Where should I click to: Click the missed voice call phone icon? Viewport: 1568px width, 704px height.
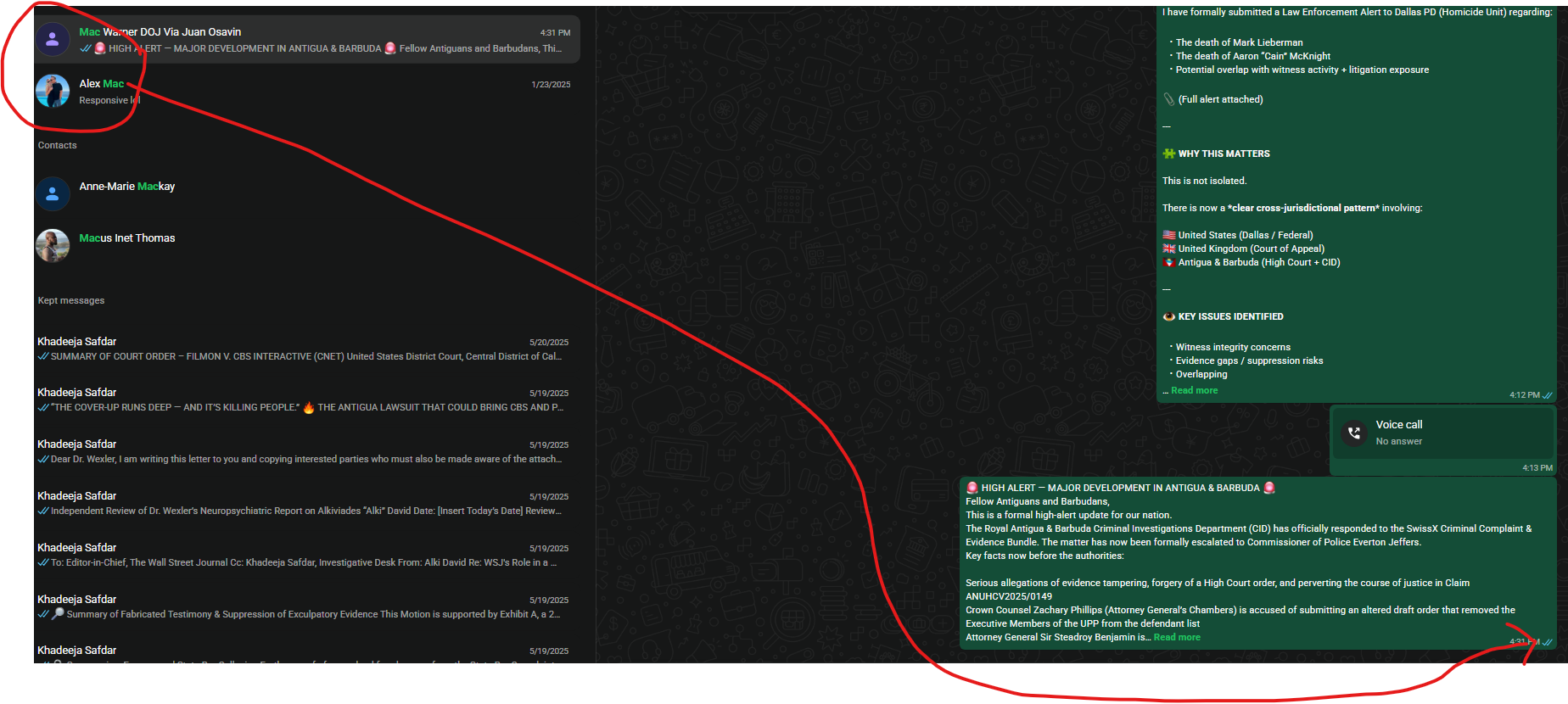point(1353,433)
